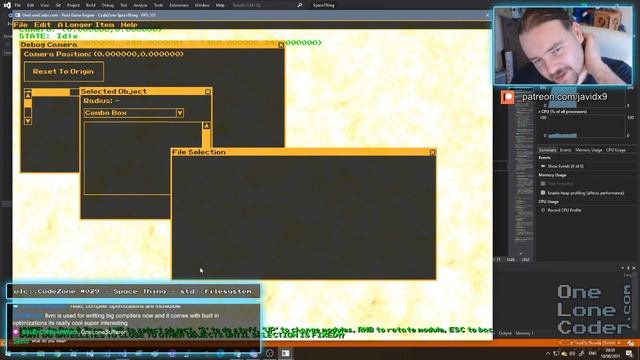The height and width of the screenshot is (360, 640).
Task: Open the Output tab at bottom
Action: click(505, 333)
